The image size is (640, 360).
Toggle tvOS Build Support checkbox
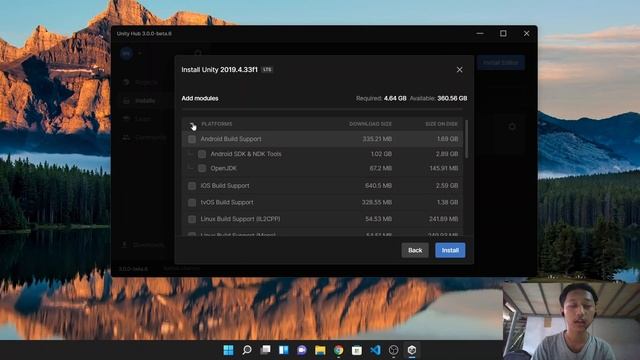[192, 202]
